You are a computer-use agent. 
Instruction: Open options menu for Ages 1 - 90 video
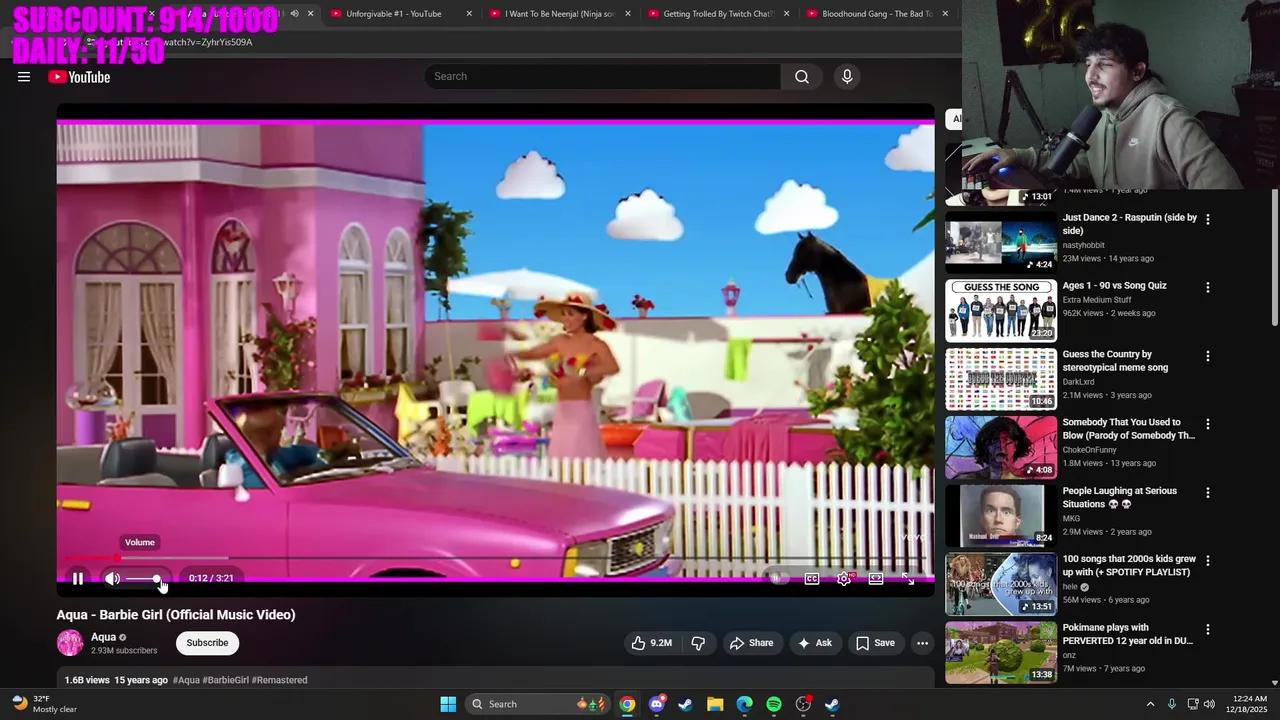[x=1208, y=287]
